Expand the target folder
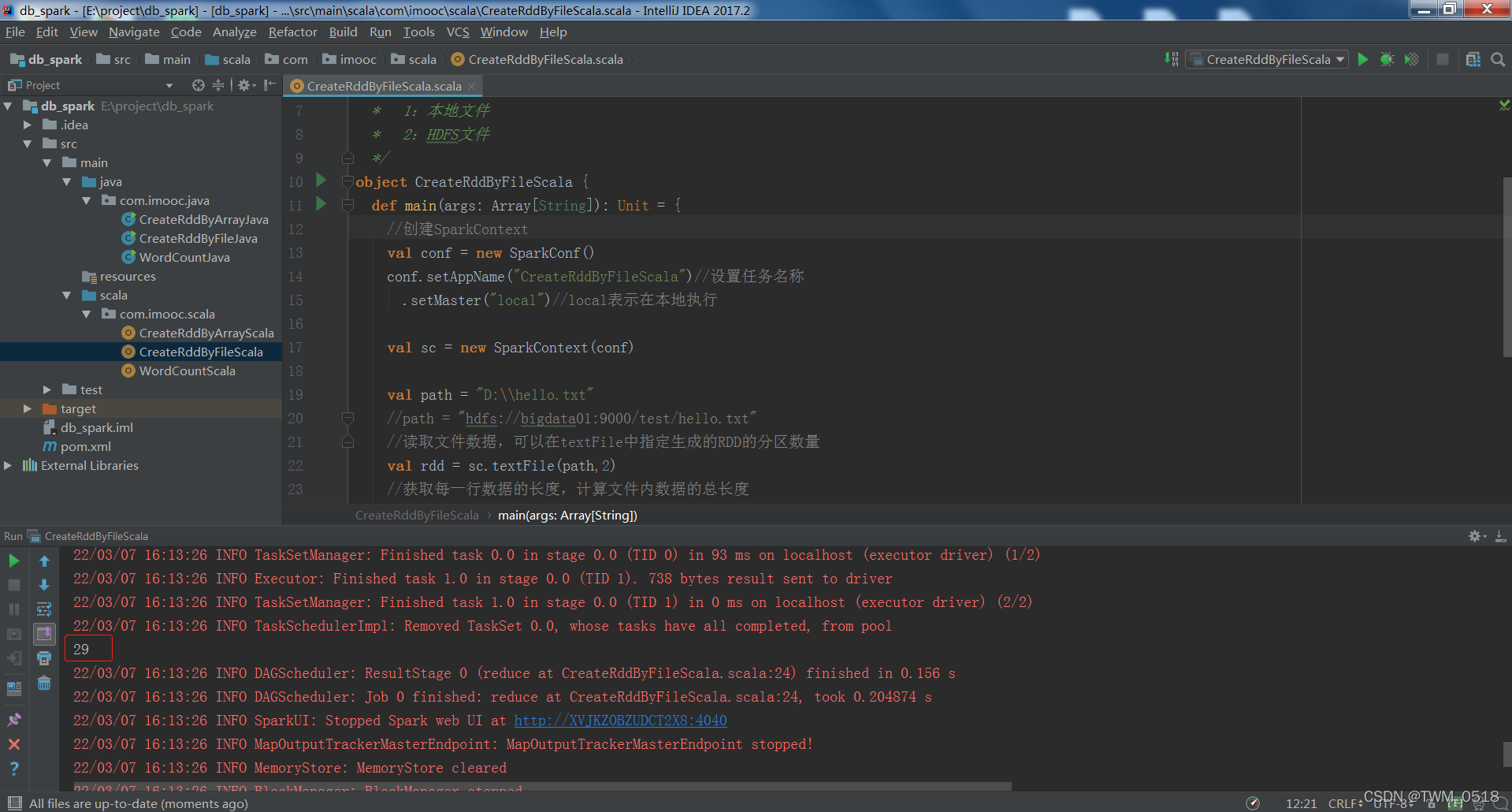Image resolution: width=1512 pixels, height=812 pixels. click(28, 408)
